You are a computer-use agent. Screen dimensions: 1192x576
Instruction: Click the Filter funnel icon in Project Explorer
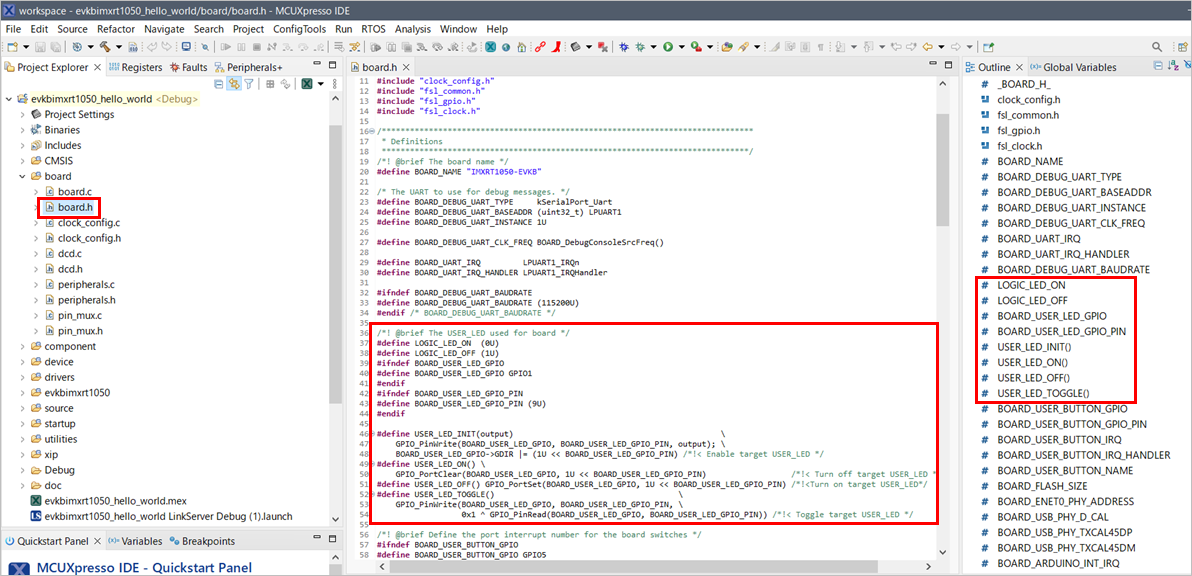click(x=248, y=84)
